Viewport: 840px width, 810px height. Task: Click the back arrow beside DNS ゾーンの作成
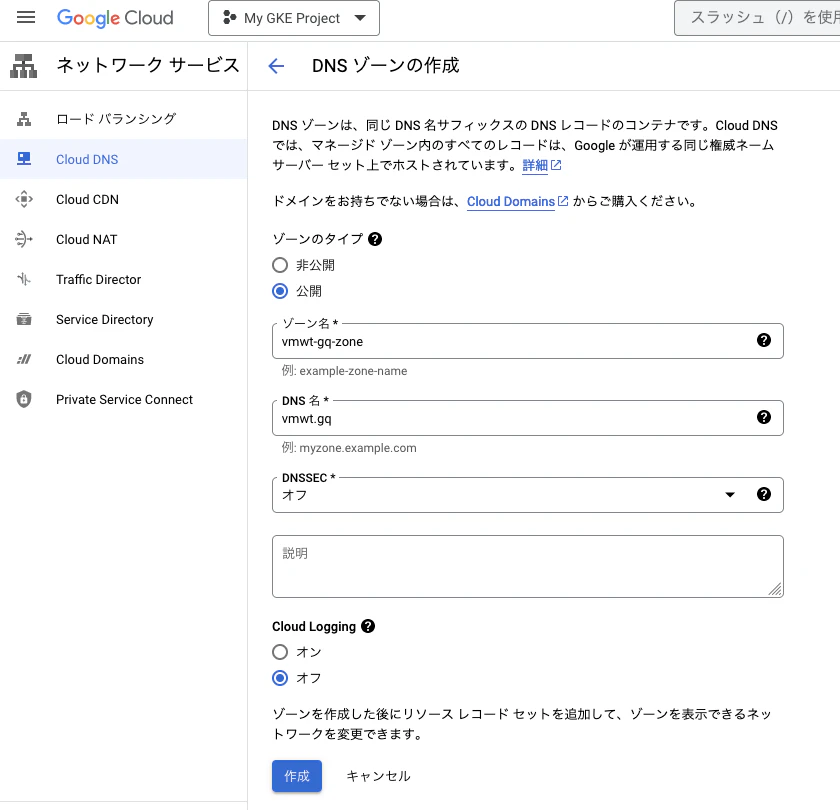(276, 66)
